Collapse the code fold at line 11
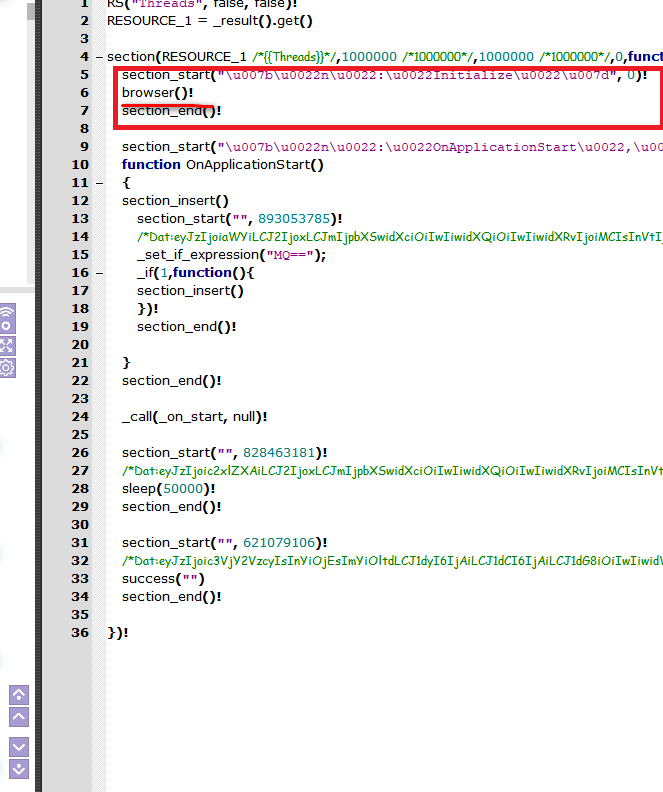 pos(98,183)
